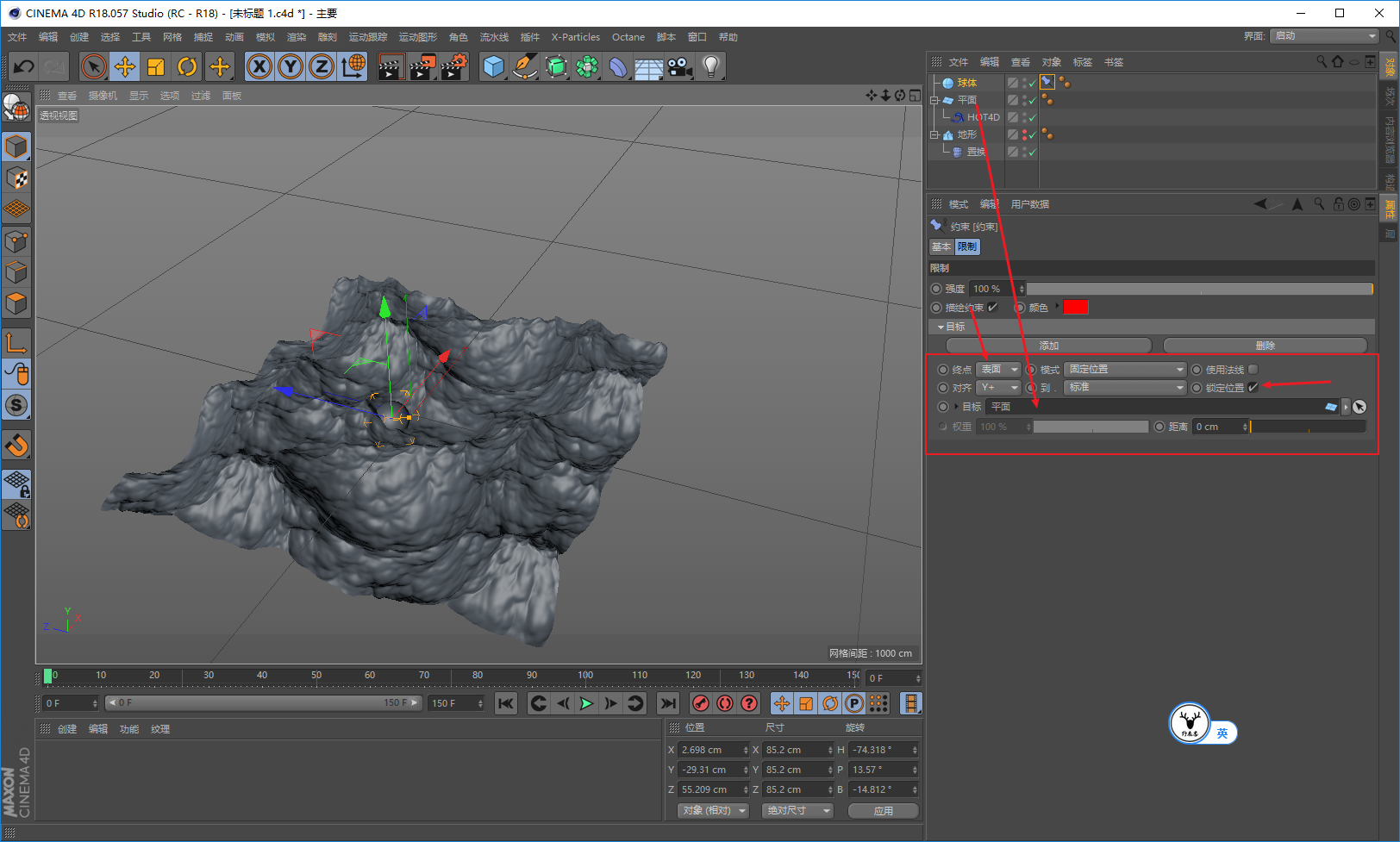1400x842 pixels.
Task: Toggle the X axis lock
Action: [259, 66]
